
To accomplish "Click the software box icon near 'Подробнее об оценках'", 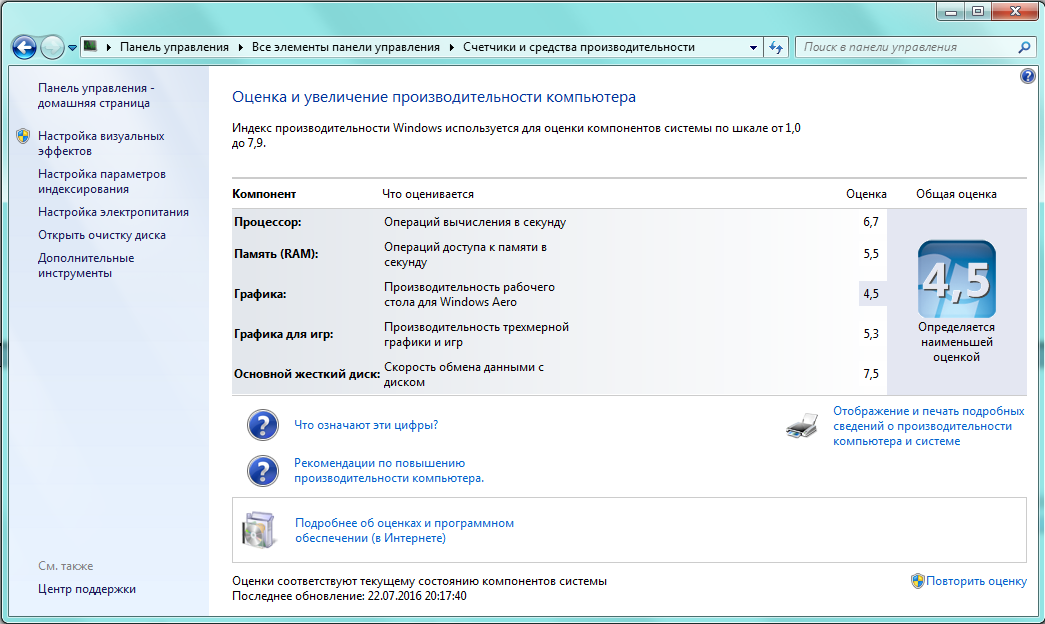I will click(258, 530).
